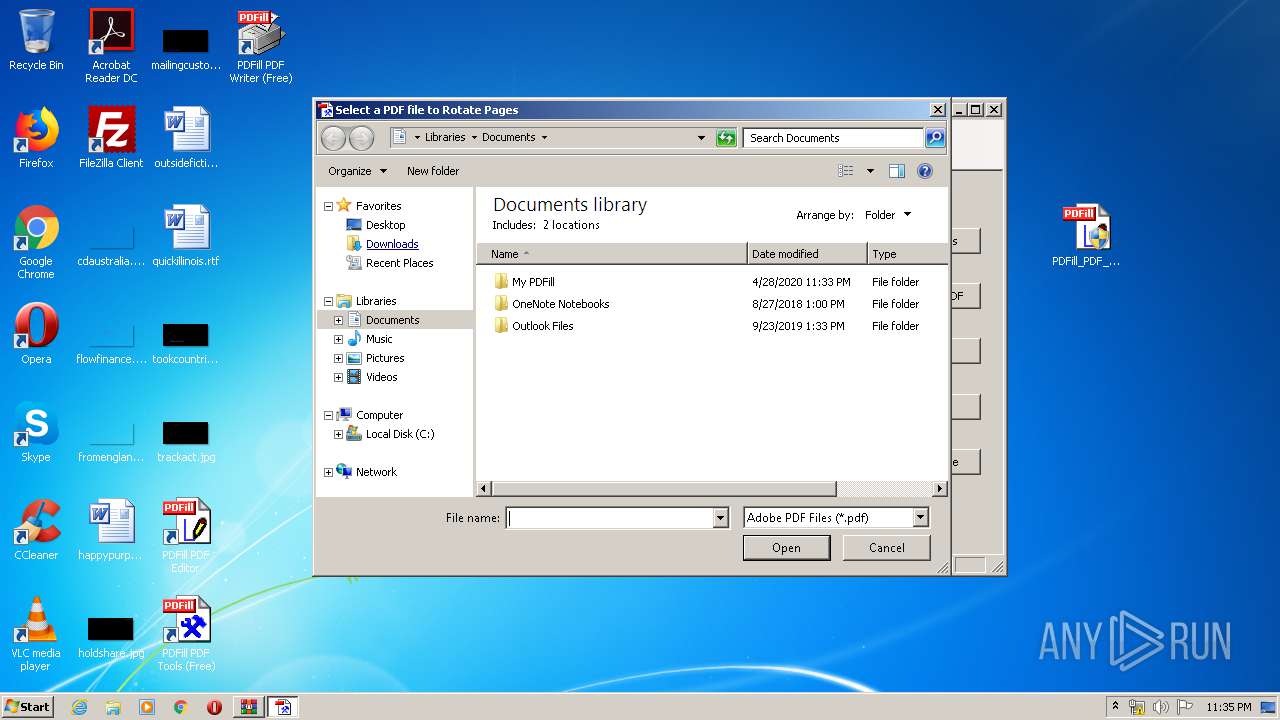Open Skype desktop shortcut
This screenshot has height=720, width=1280.
point(36,432)
